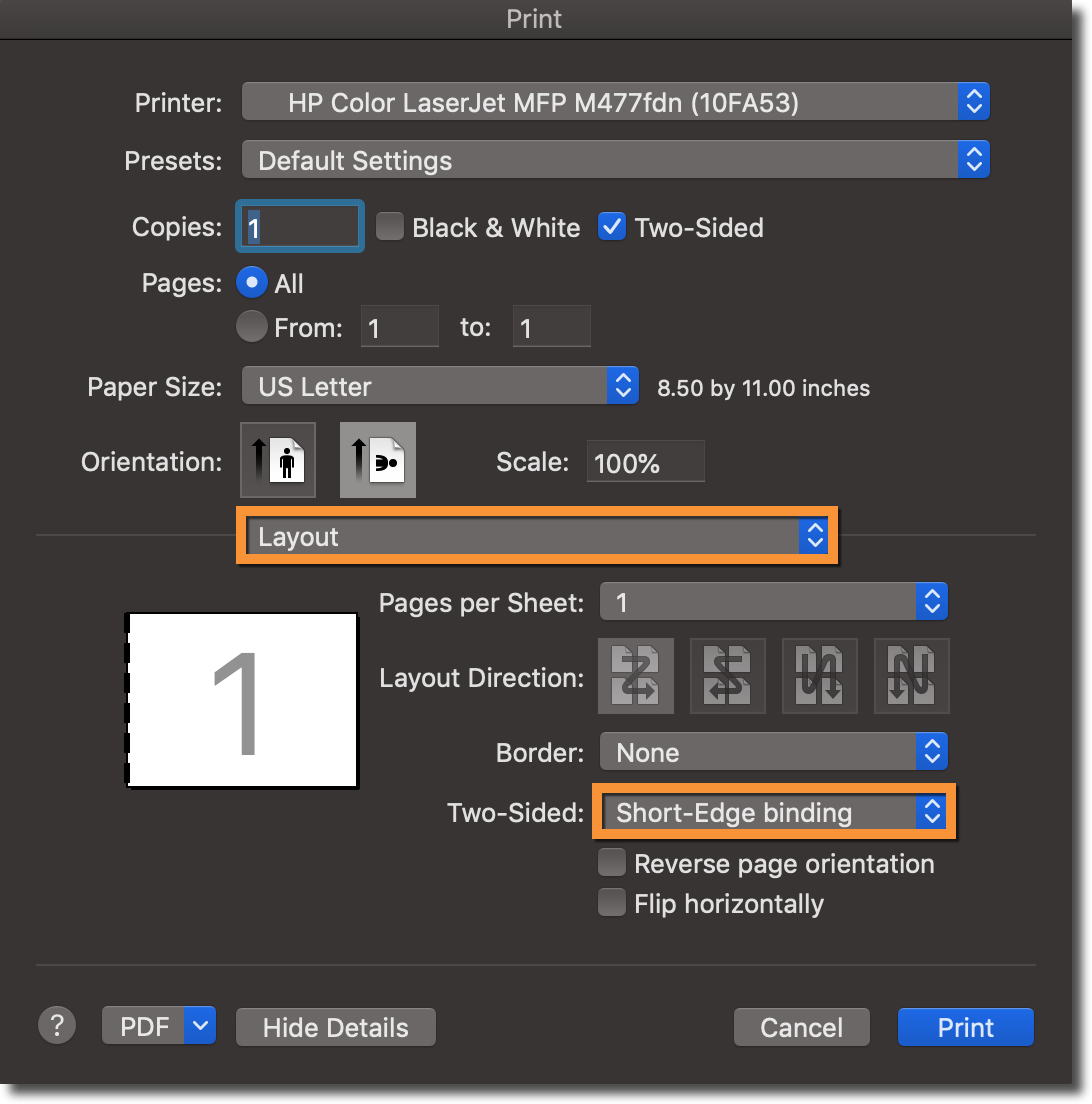Choose the third layout direction icon

click(x=819, y=677)
